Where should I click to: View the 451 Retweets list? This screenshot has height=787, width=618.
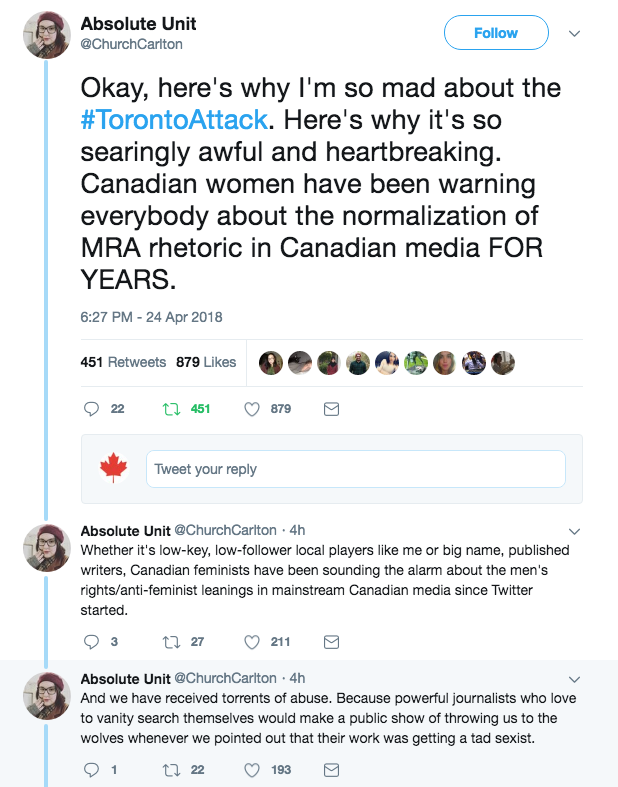123,362
